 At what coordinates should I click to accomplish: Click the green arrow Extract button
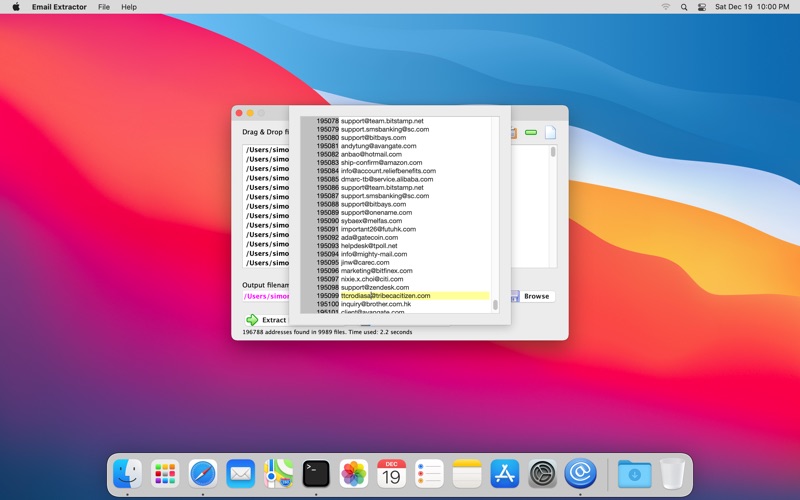(266, 320)
